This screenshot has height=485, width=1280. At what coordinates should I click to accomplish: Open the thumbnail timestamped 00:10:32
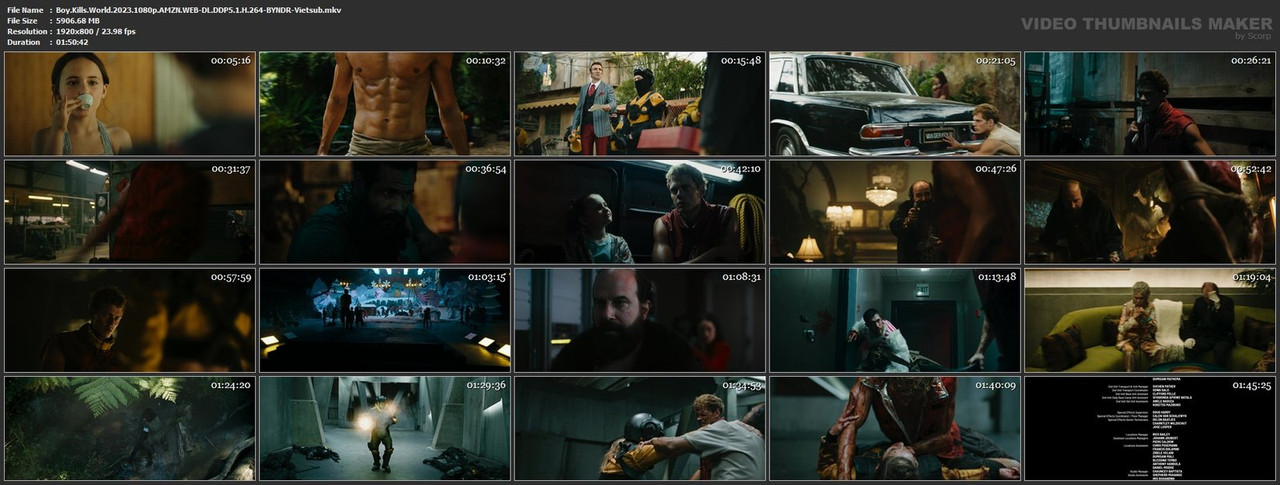[385, 104]
